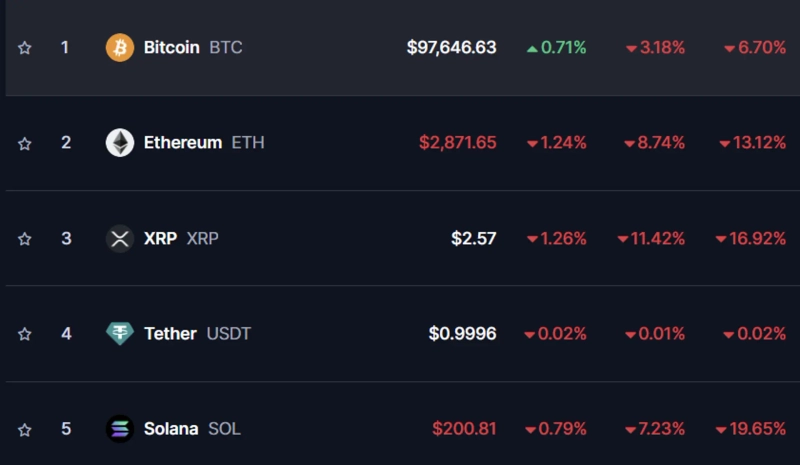Image resolution: width=800 pixels, height=465 pixels.
Task: Click the Tether logo icon
Action: [120, 333]
